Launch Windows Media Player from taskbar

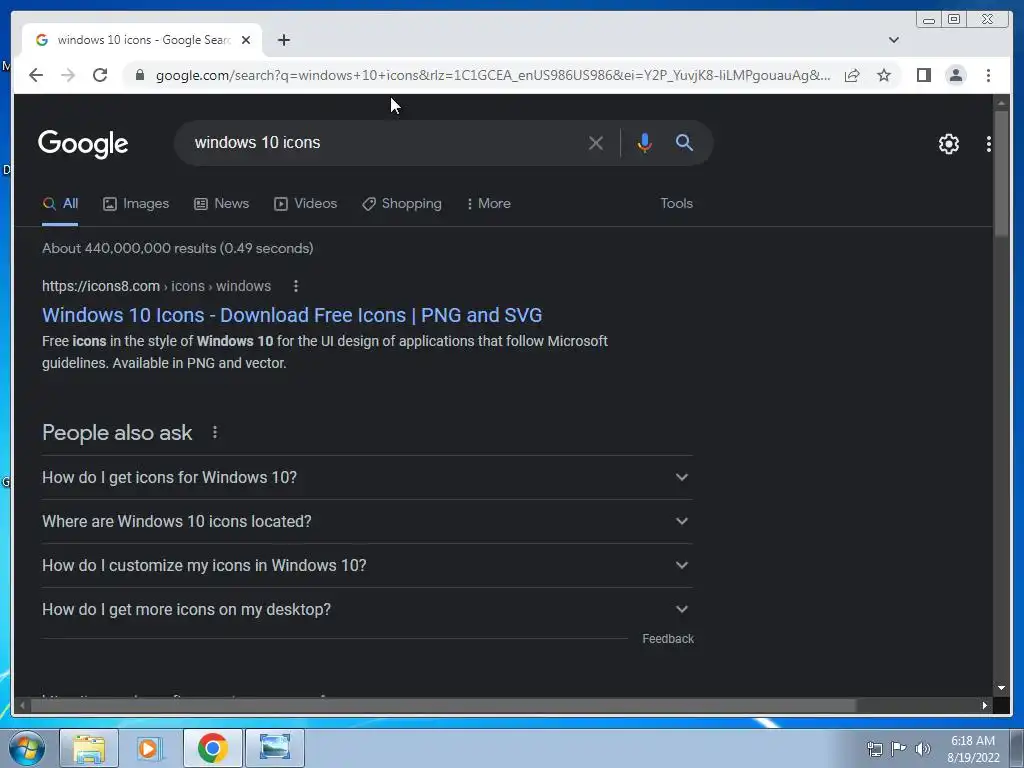150,748
